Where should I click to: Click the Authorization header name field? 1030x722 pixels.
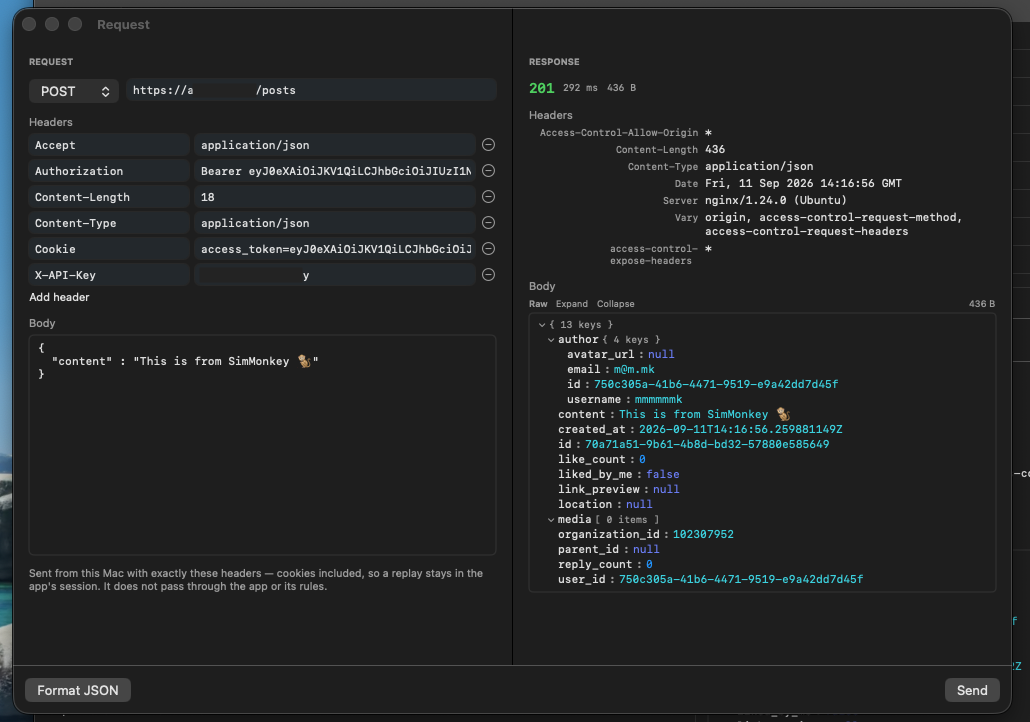tap(109, 171)
